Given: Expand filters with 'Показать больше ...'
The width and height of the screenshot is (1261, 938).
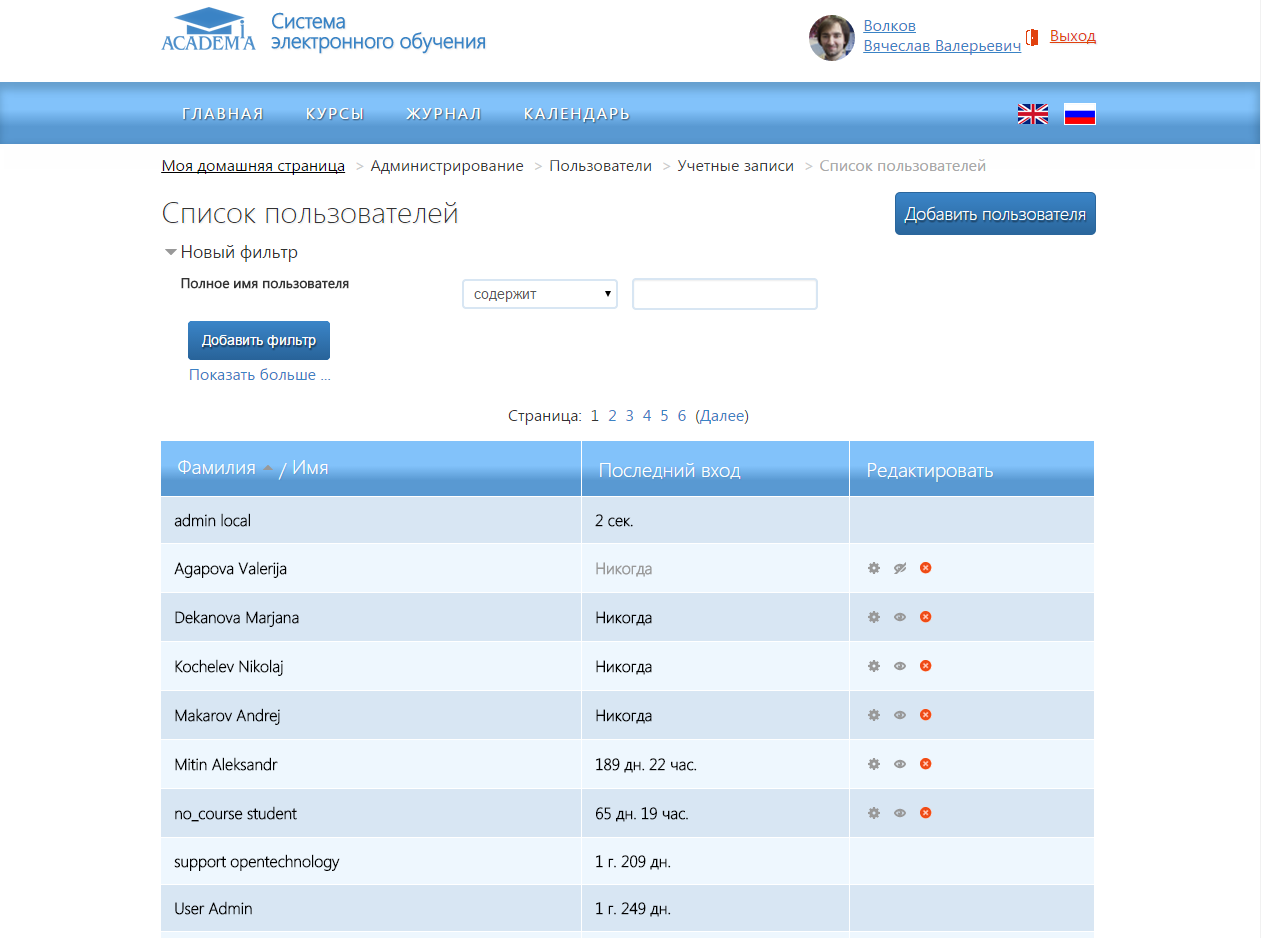Looking at the screenshot, I should [x=259, y=376].
